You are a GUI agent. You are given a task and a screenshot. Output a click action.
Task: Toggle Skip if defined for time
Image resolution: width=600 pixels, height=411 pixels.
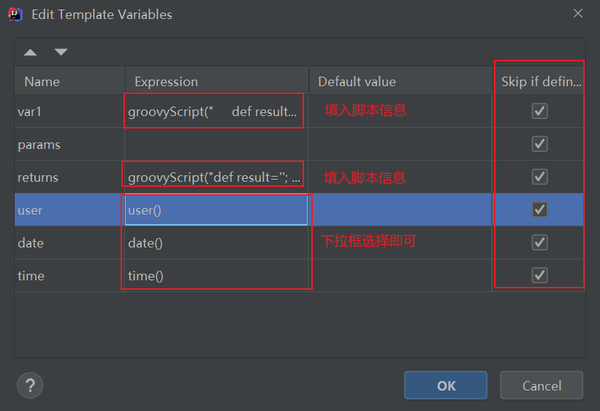pos(540,275)
